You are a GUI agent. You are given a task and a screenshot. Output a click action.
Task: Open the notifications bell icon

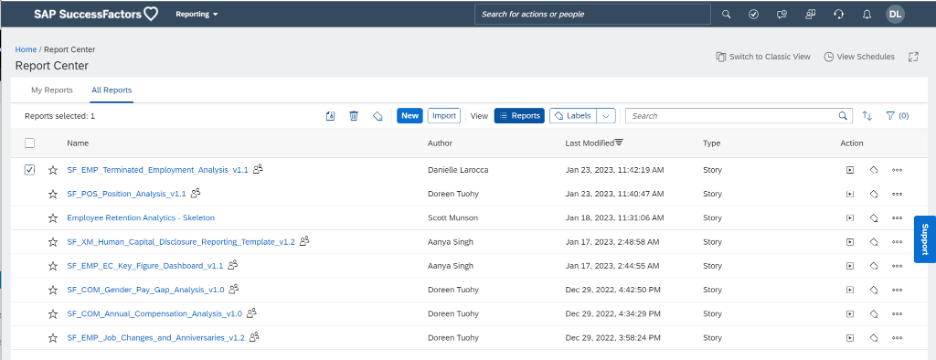point(867,14)
